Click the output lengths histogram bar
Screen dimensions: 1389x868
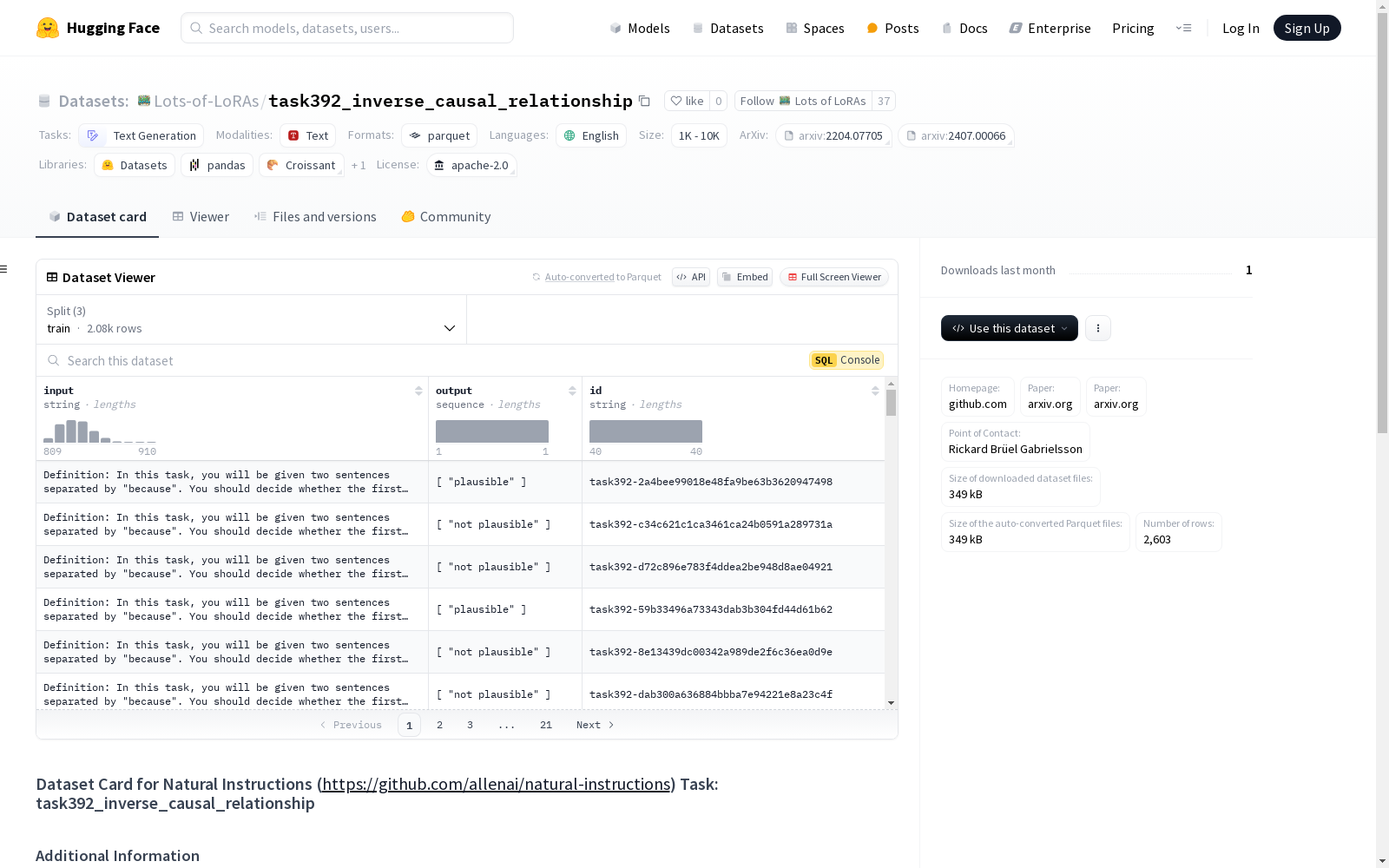point(492,431)
